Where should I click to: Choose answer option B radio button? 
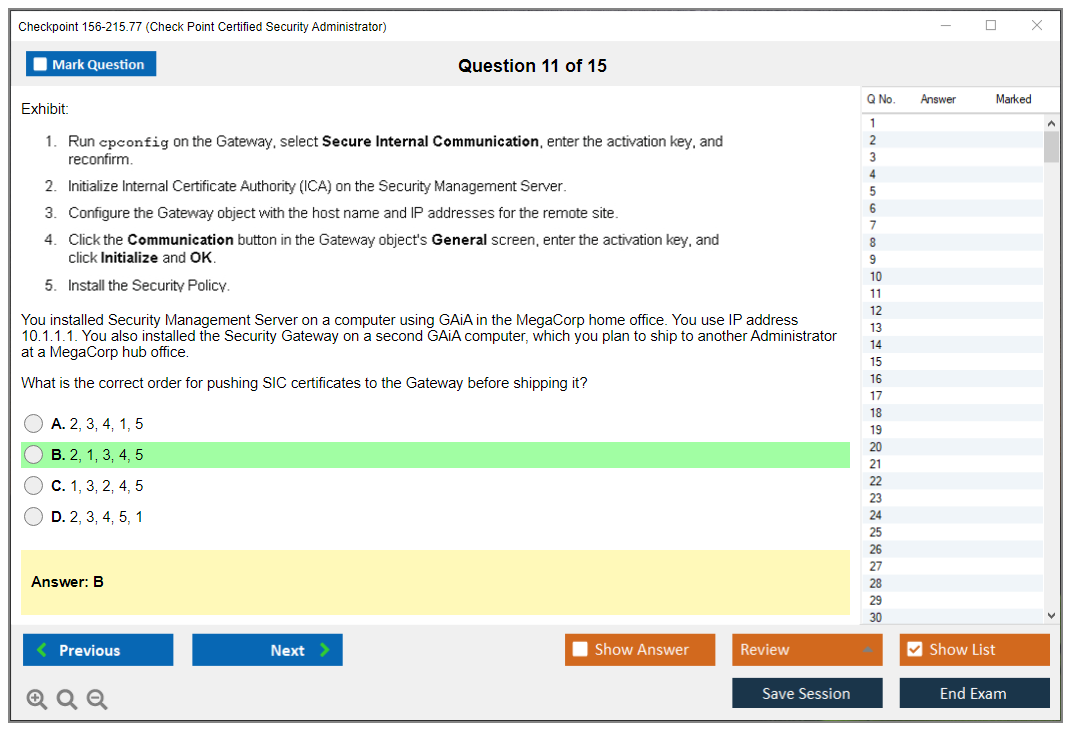(x=34, y=455)
